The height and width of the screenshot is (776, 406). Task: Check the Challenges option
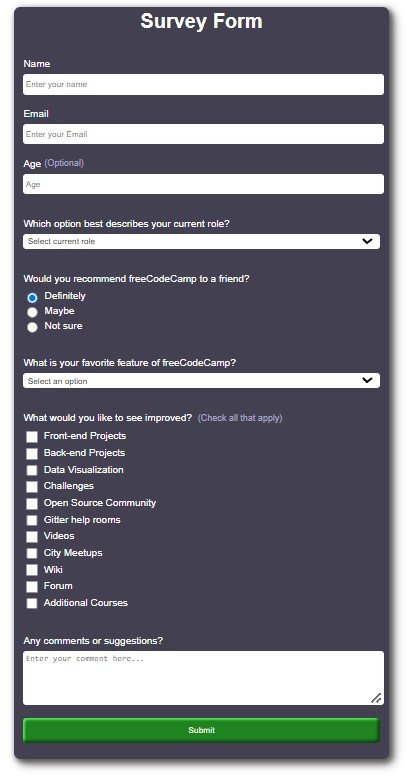[x=32, y=487]
